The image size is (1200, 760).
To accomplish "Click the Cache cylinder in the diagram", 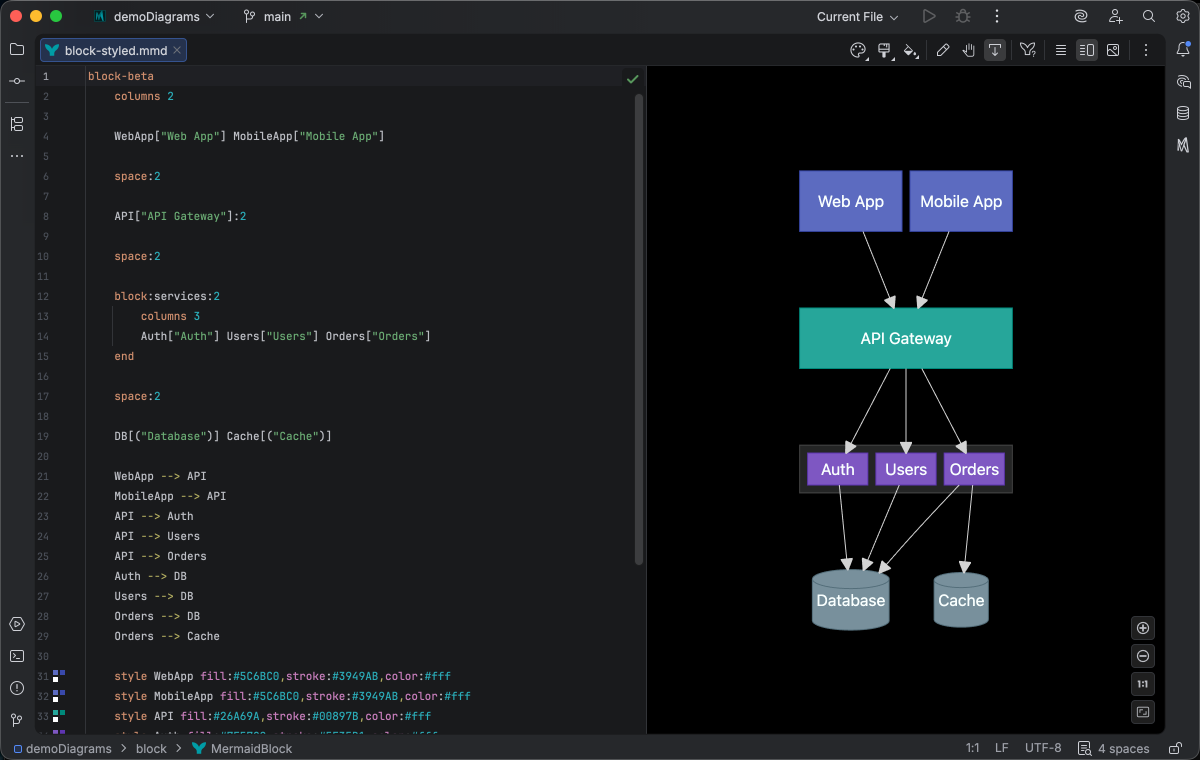I will 961,600.
